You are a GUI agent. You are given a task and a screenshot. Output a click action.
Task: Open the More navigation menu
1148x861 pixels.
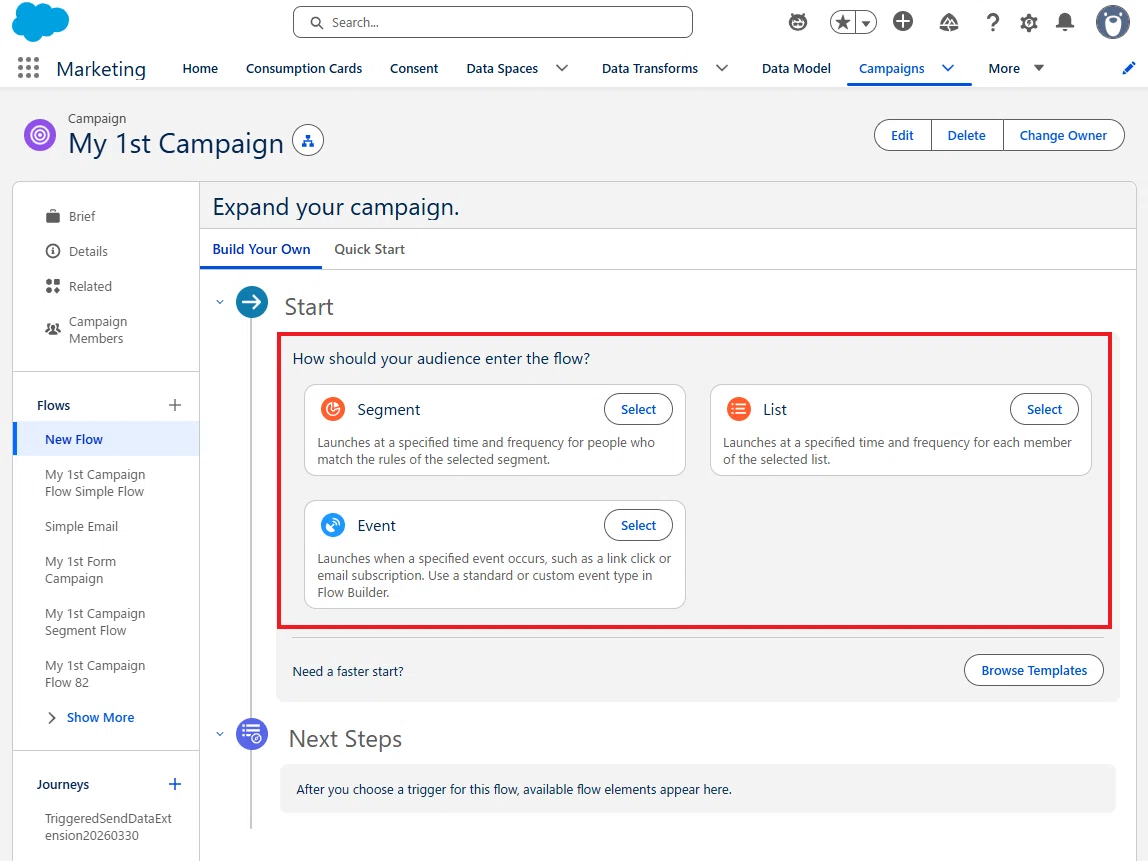pos(1016,68)
